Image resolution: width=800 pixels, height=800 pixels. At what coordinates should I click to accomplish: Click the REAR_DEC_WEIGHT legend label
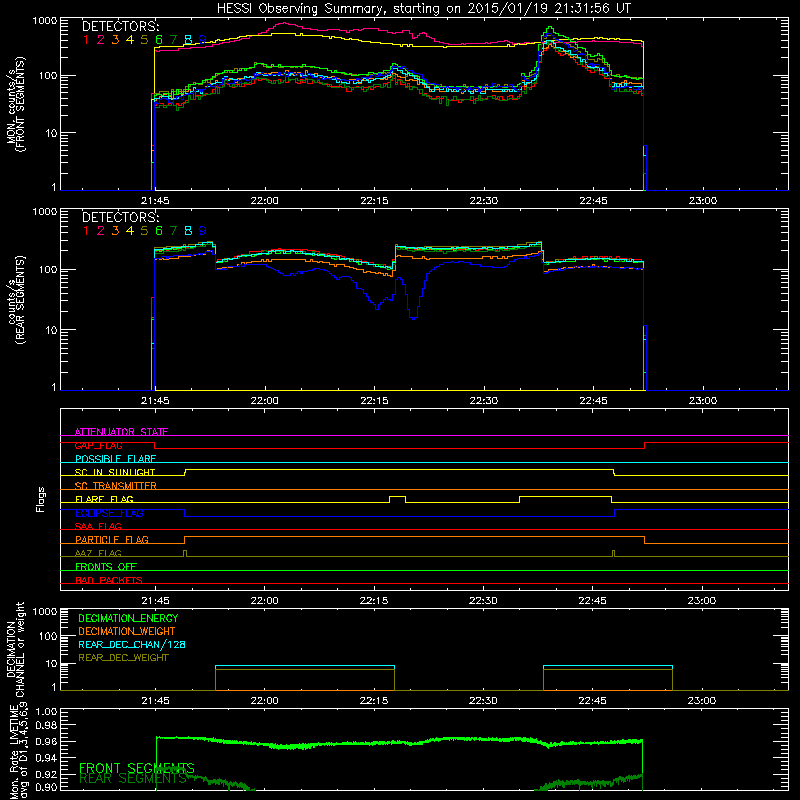(x=123, y=658)
